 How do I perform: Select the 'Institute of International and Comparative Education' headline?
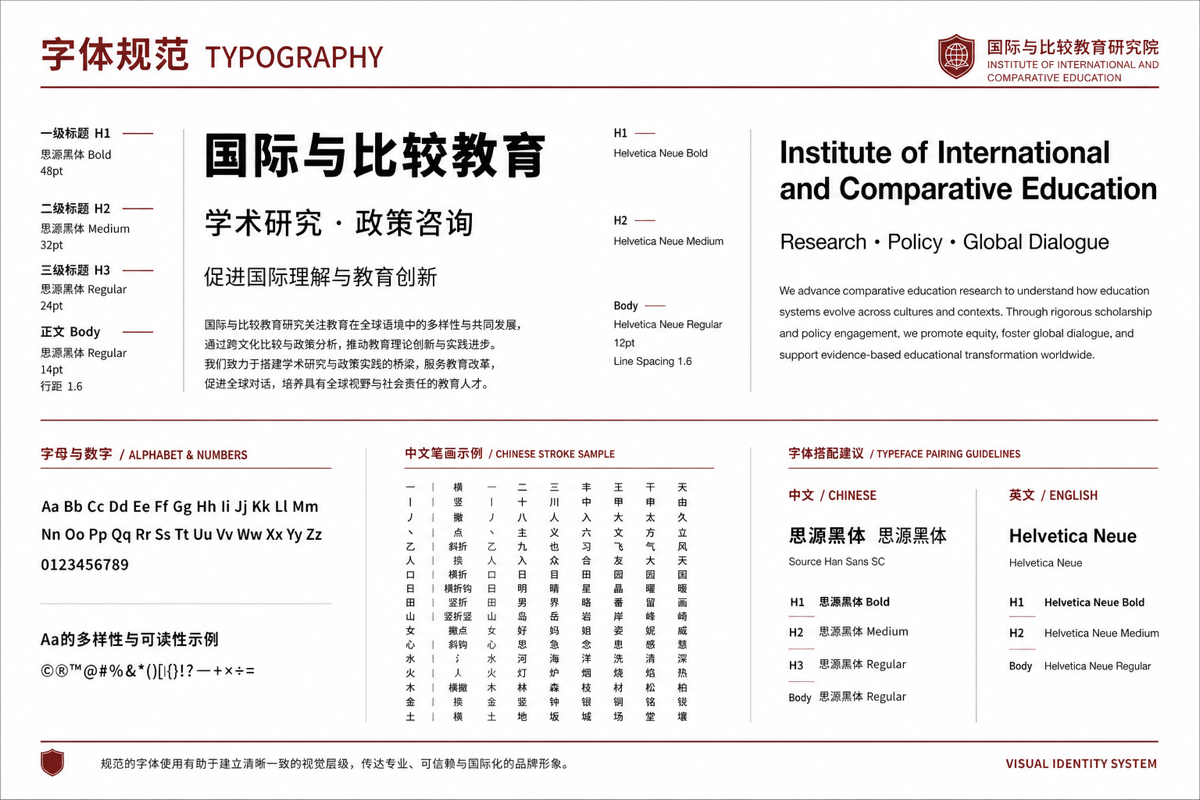pos(968,171)
